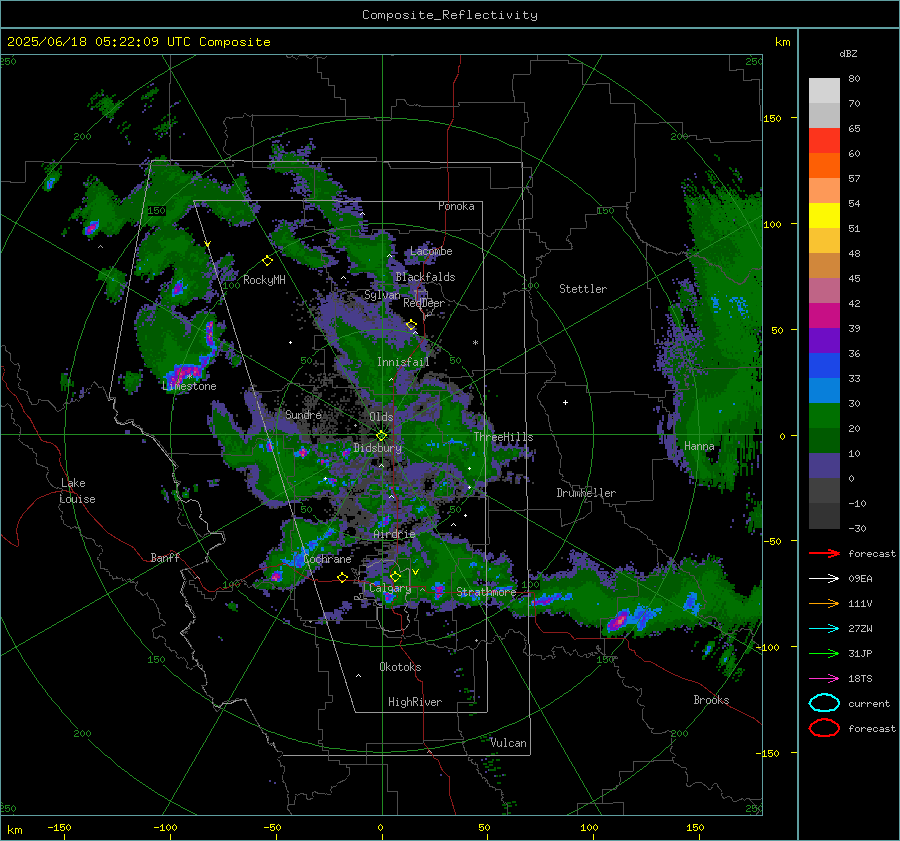Click the HighRiver city label
The height and width of the screenshot is (841, 900).
tap(415, 702)
